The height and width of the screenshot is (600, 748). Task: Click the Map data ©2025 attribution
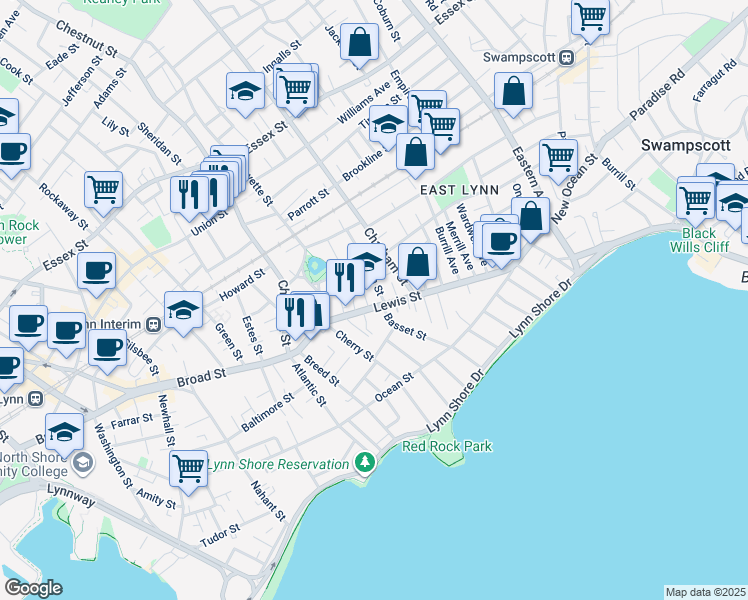(x=705, y=592)
